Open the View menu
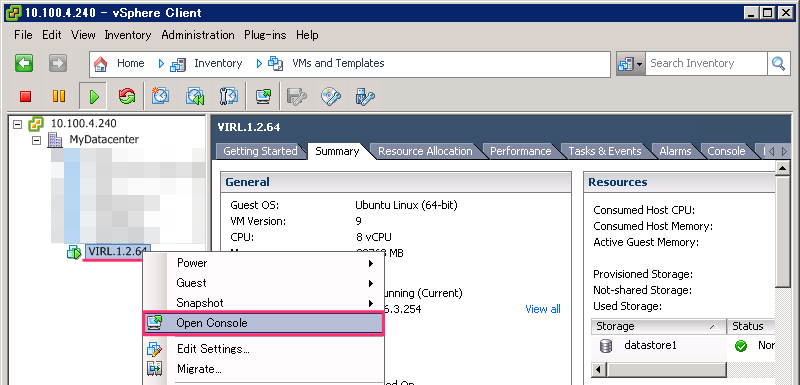Image resolution: width=800 pixels, height=385 pixels. 83,35
